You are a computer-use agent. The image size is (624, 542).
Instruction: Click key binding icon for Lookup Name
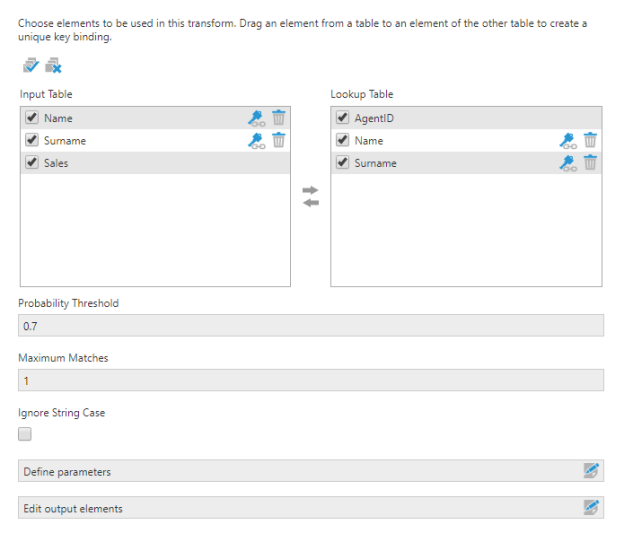coord(567,141)
